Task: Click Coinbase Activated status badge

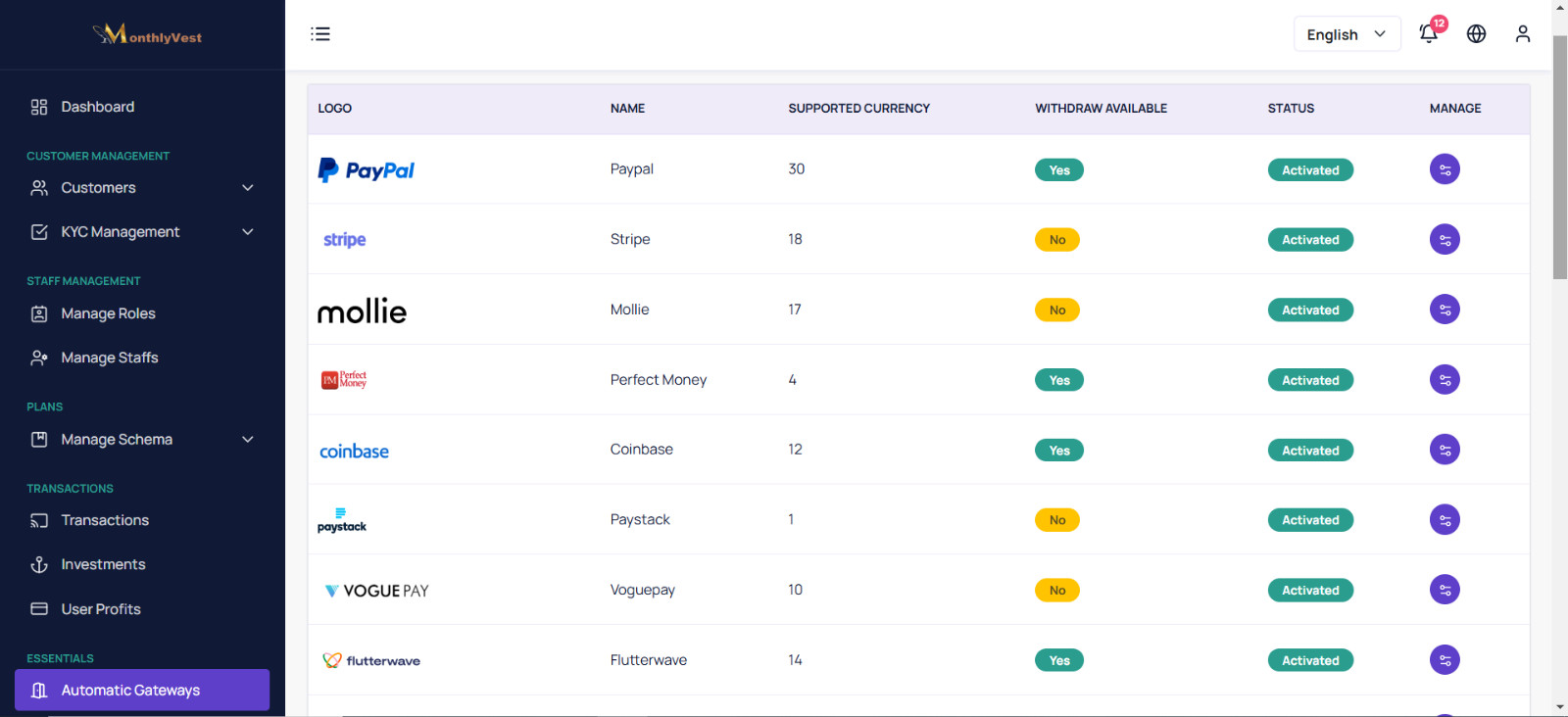Action: pos(1310,451)
